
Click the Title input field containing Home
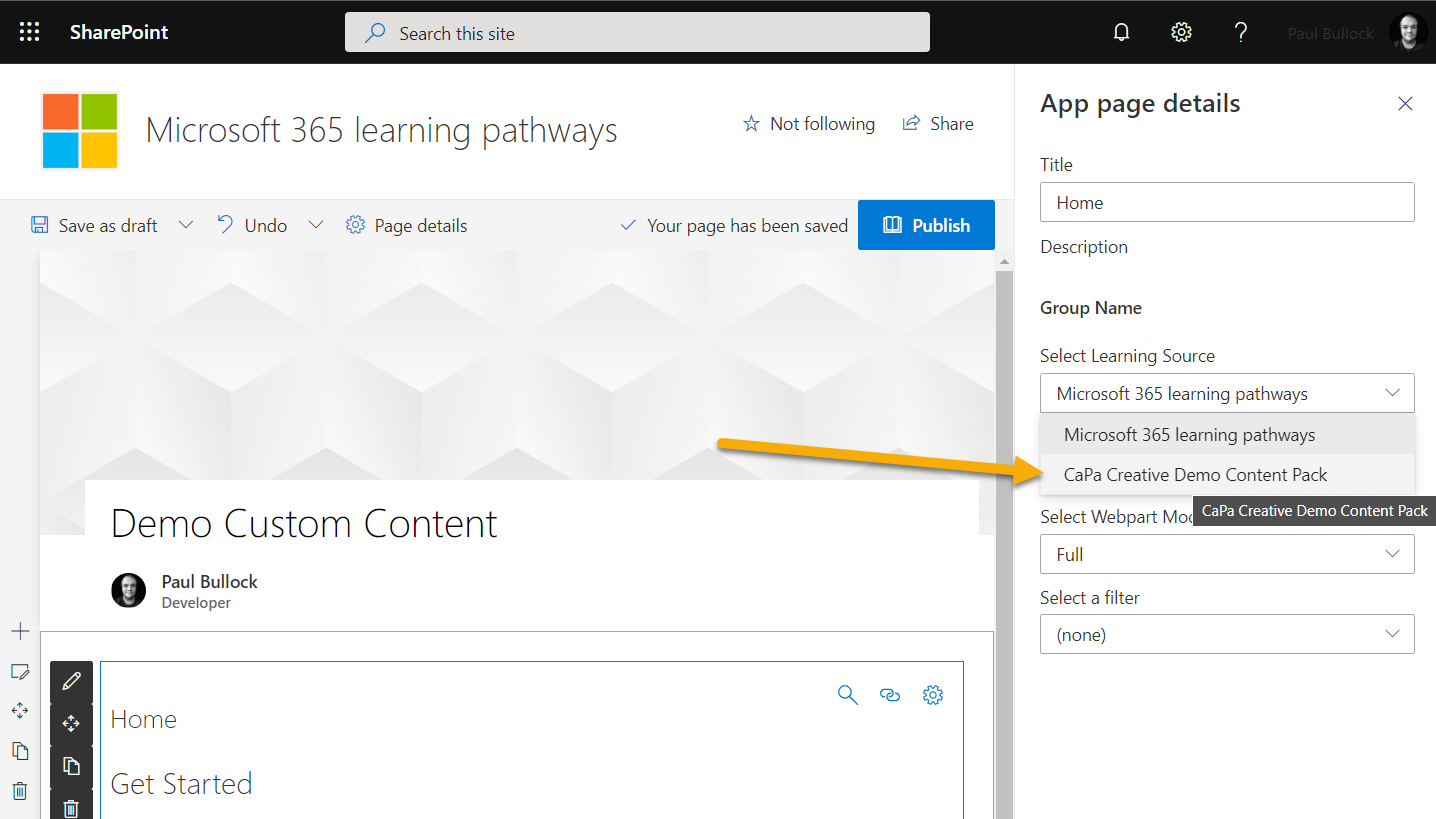tap(1227, 202)
